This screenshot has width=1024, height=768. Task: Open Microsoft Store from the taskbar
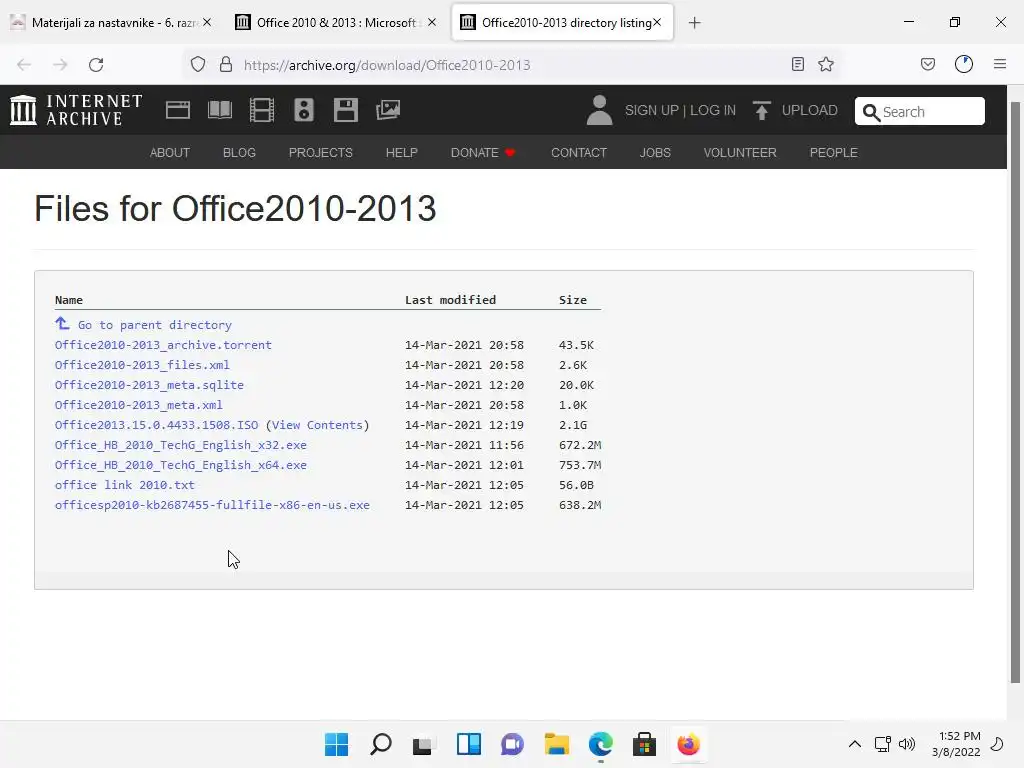pyautogui.click(x=644, y=744)
